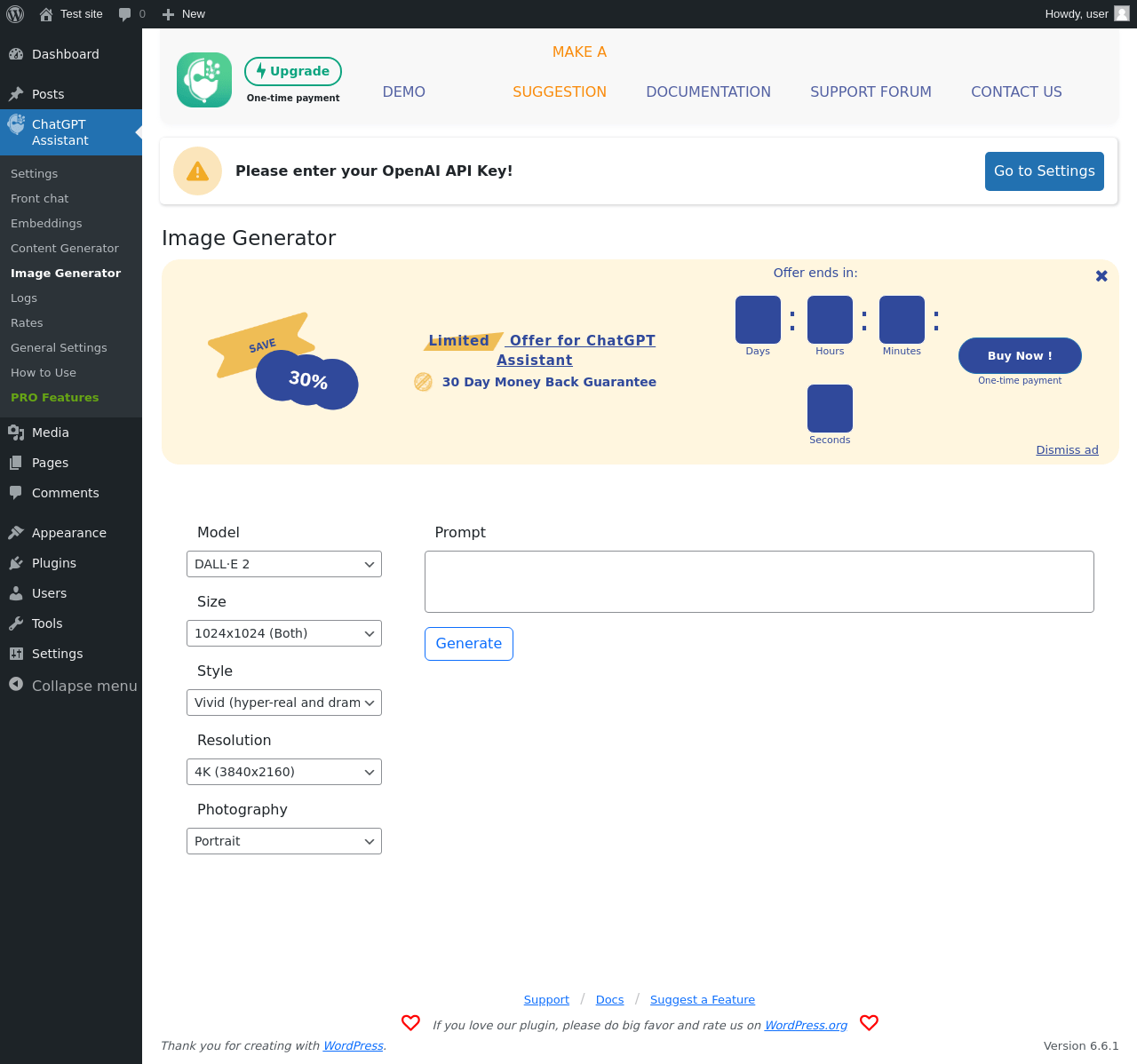Viewport: 1137px width, 1064px height.
Task: Open the Photography dropdown
Action: coord(284,841)
